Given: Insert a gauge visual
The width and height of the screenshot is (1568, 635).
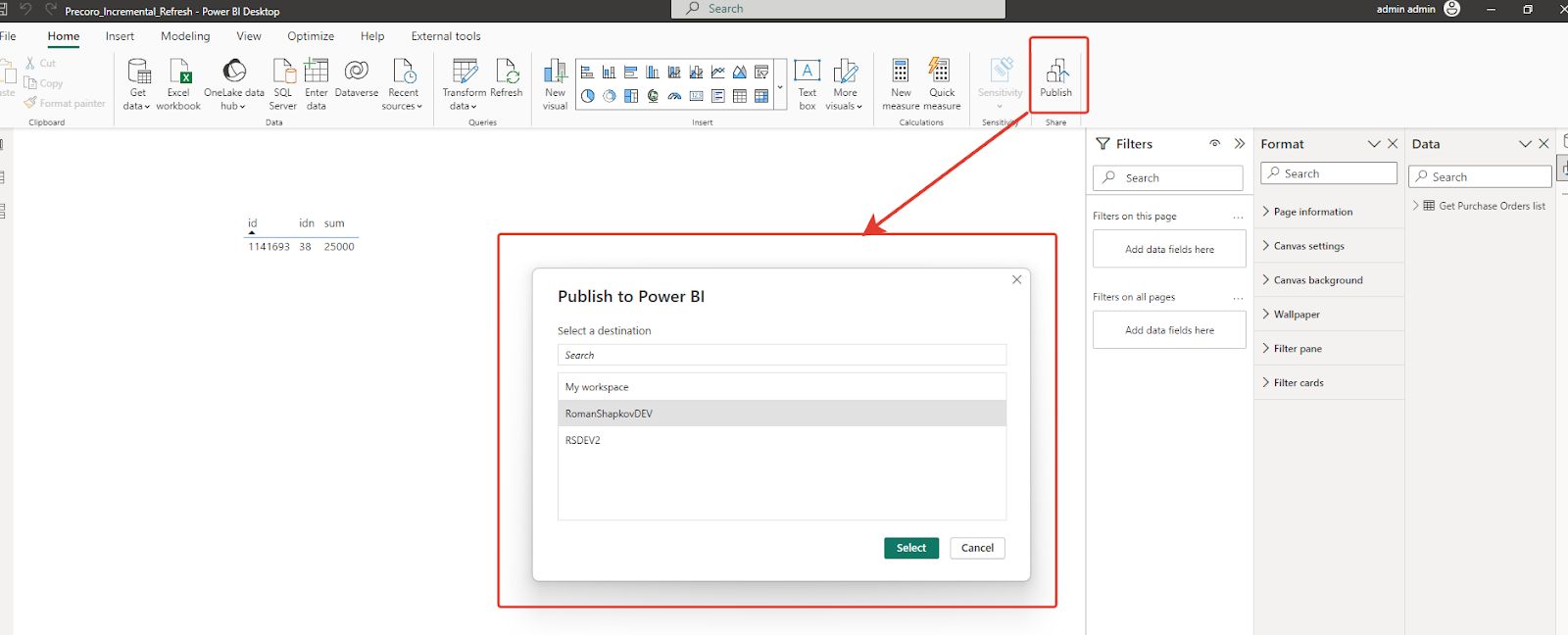Looking at the screenshot, I should tap(674, 96).
